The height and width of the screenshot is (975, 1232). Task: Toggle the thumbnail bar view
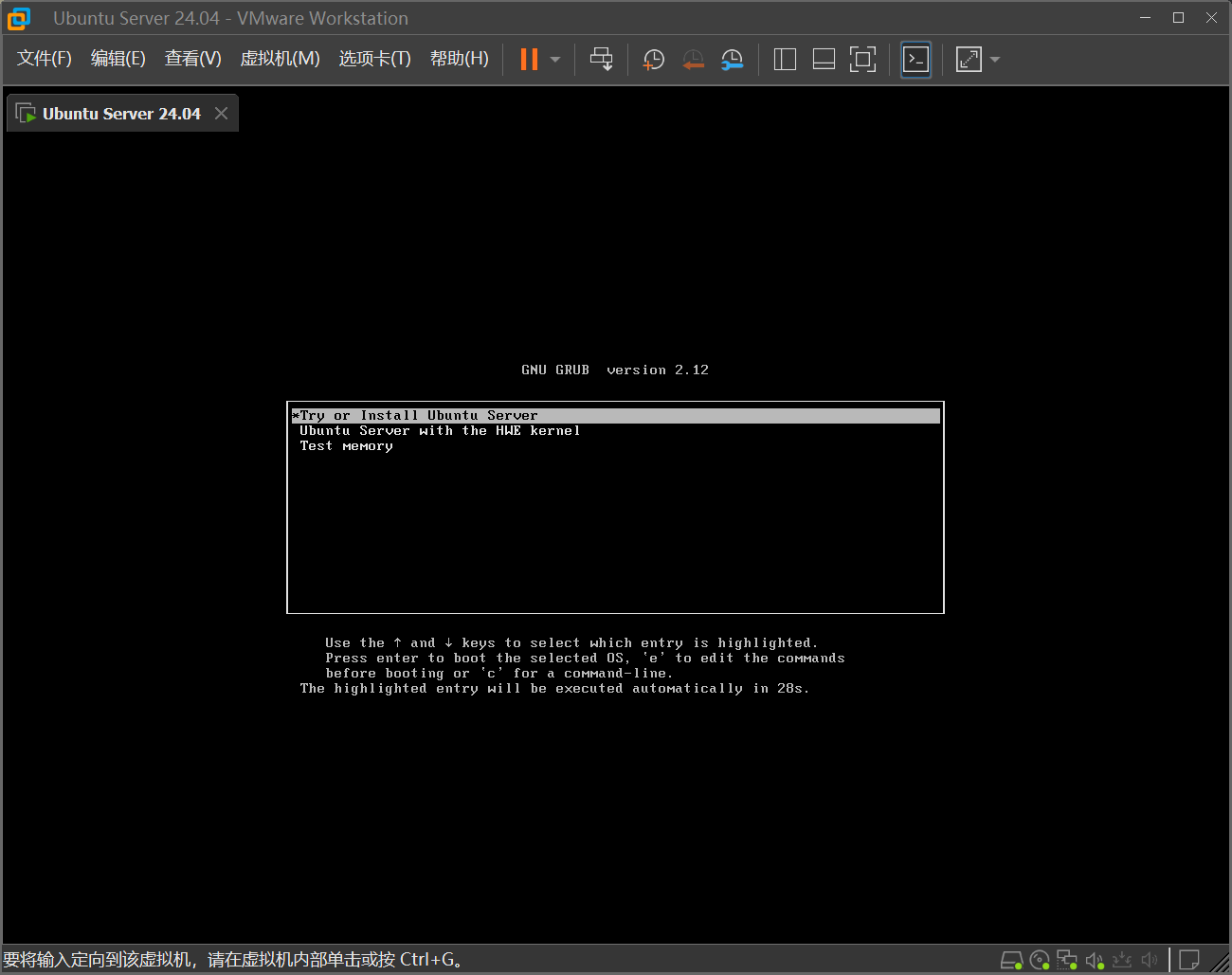[824, 60]
